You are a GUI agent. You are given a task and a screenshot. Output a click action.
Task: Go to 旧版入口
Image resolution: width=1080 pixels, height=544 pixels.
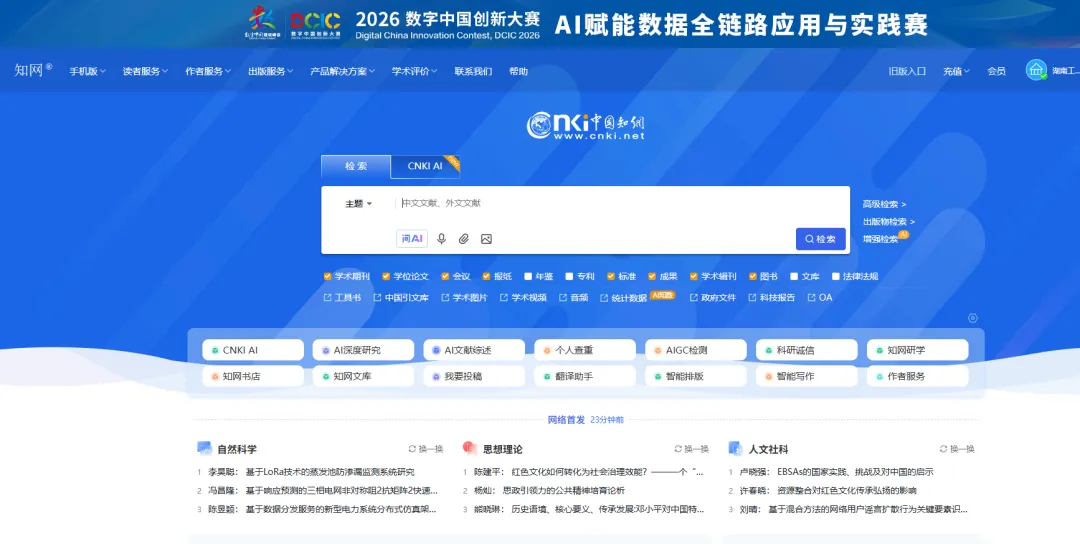[x=907, y=71]
